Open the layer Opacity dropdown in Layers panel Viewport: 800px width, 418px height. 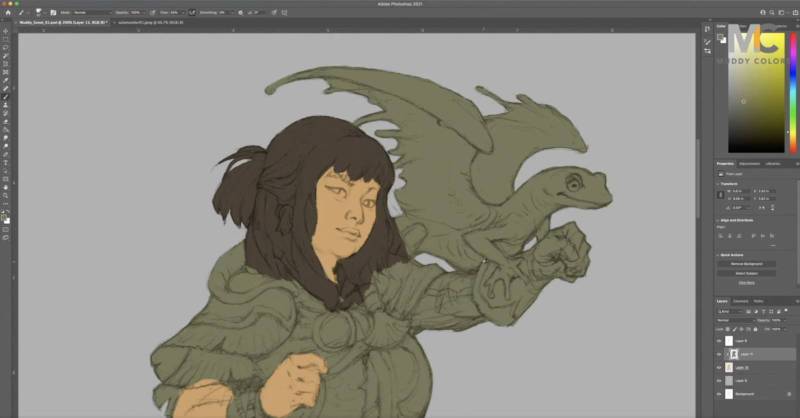[x=785, y=320]
